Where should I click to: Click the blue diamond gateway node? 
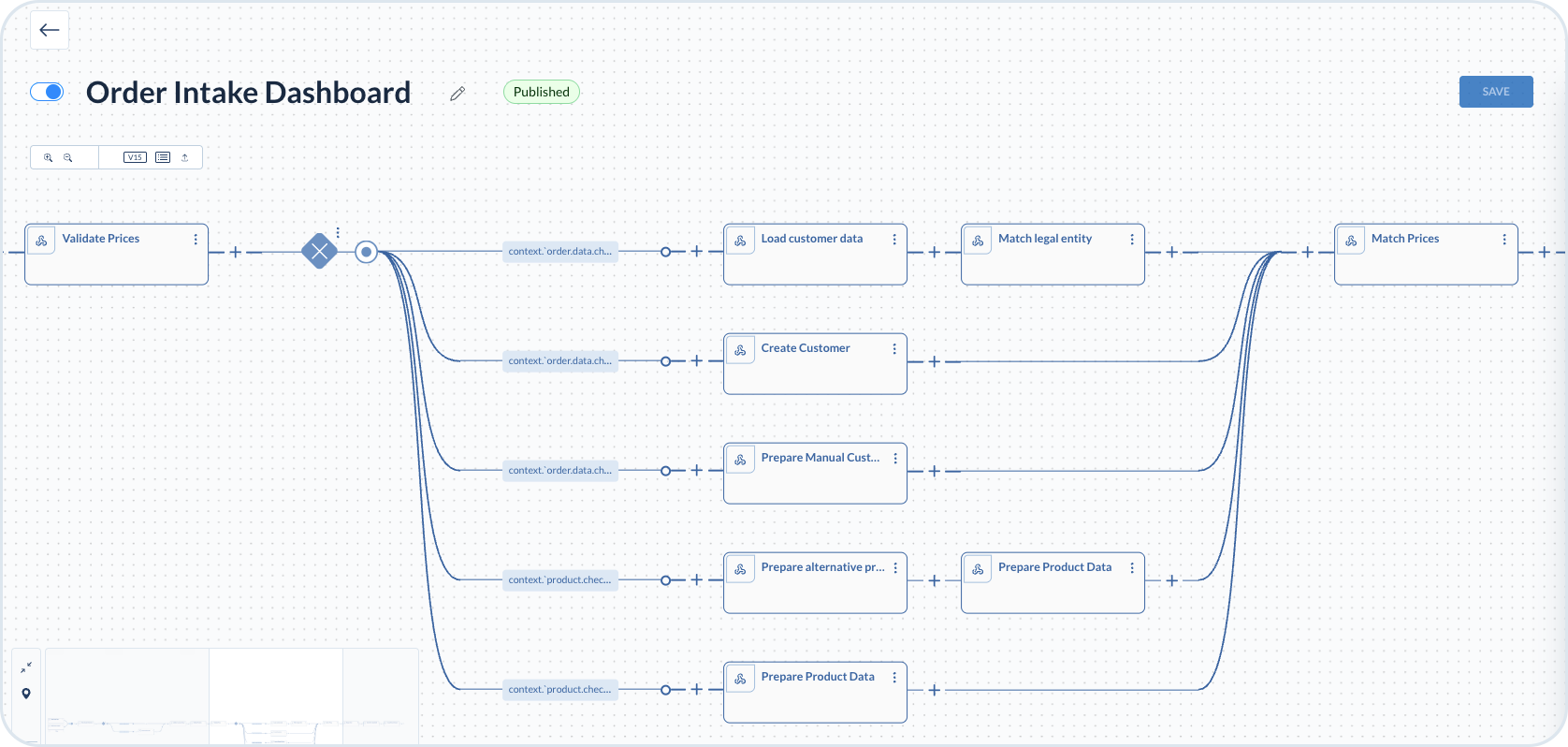[x=320, y=251]
